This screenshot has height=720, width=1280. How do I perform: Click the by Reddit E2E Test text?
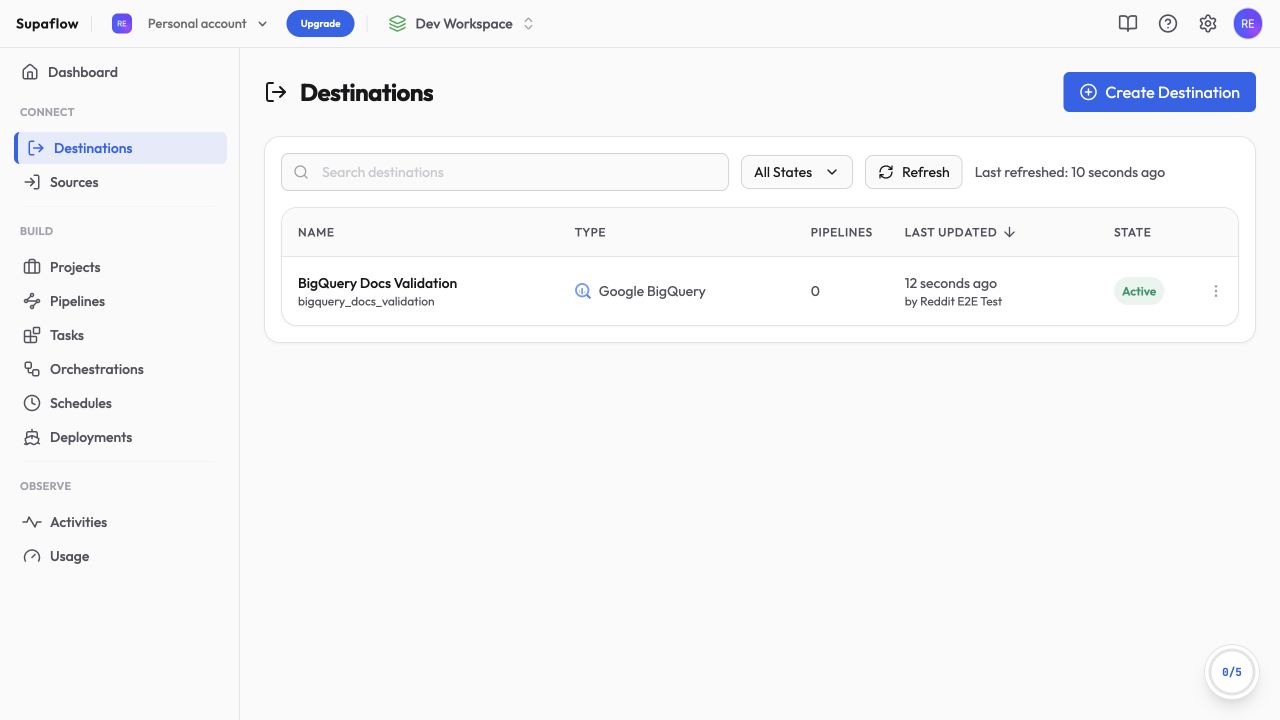point(953,302)
